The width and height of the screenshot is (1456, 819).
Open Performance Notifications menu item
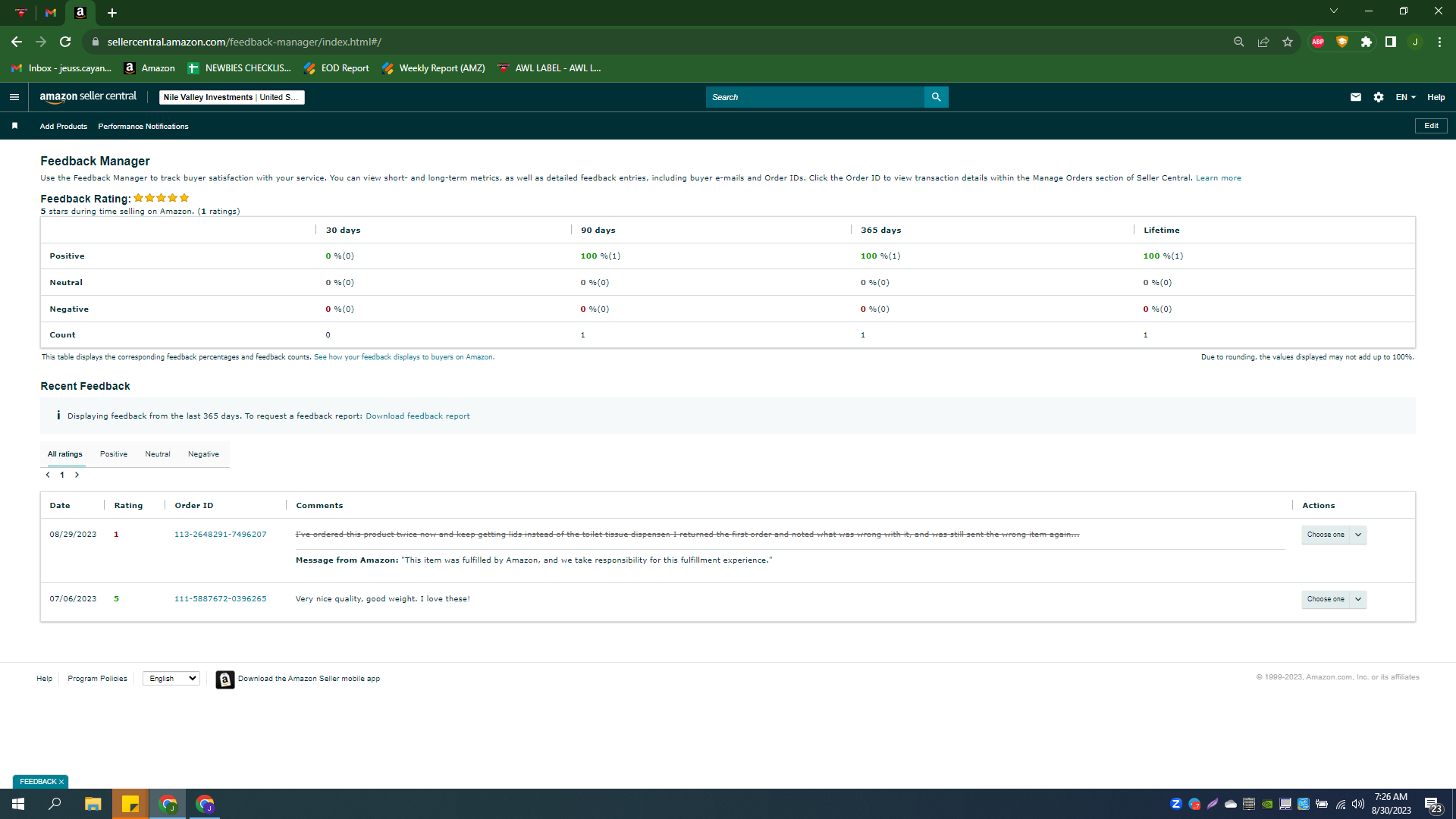tap(143, 127)
